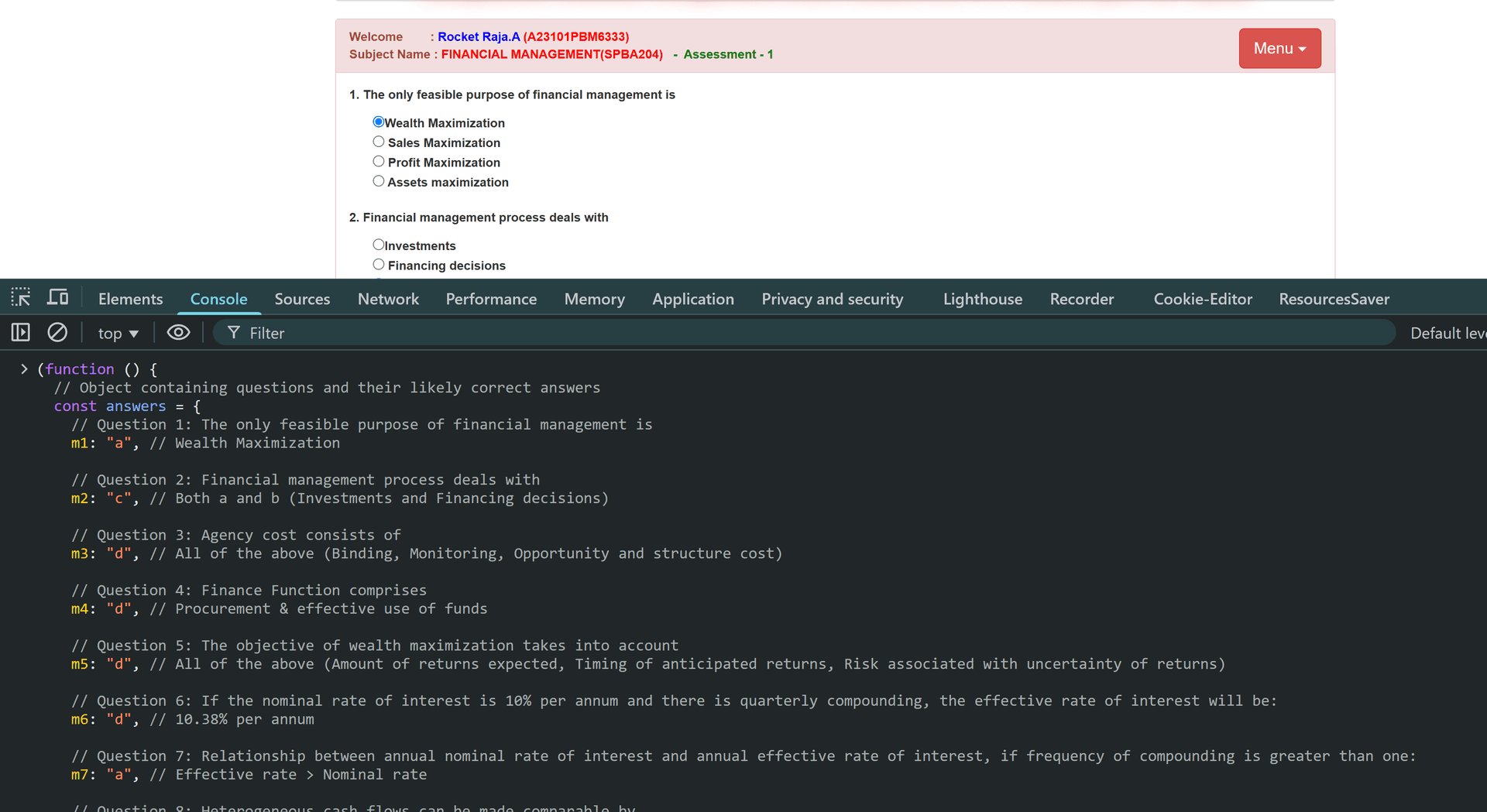Open the JavaScript context 'top' dropdown
This screenshot has height=812, width=1487.
pyautogui.click(x=118, y=332)
